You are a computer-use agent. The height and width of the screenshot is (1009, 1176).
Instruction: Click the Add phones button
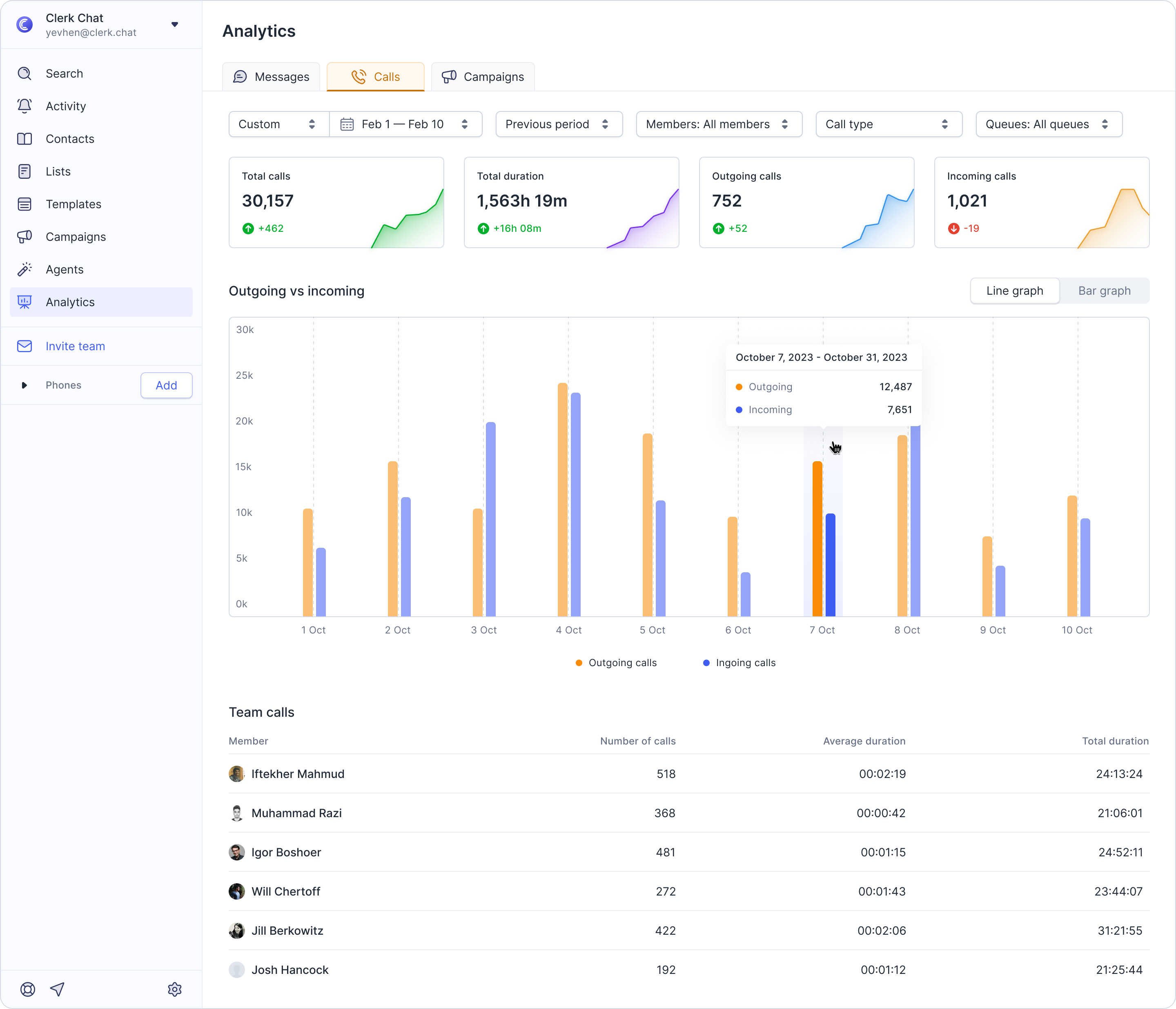(x=166, y=385)
